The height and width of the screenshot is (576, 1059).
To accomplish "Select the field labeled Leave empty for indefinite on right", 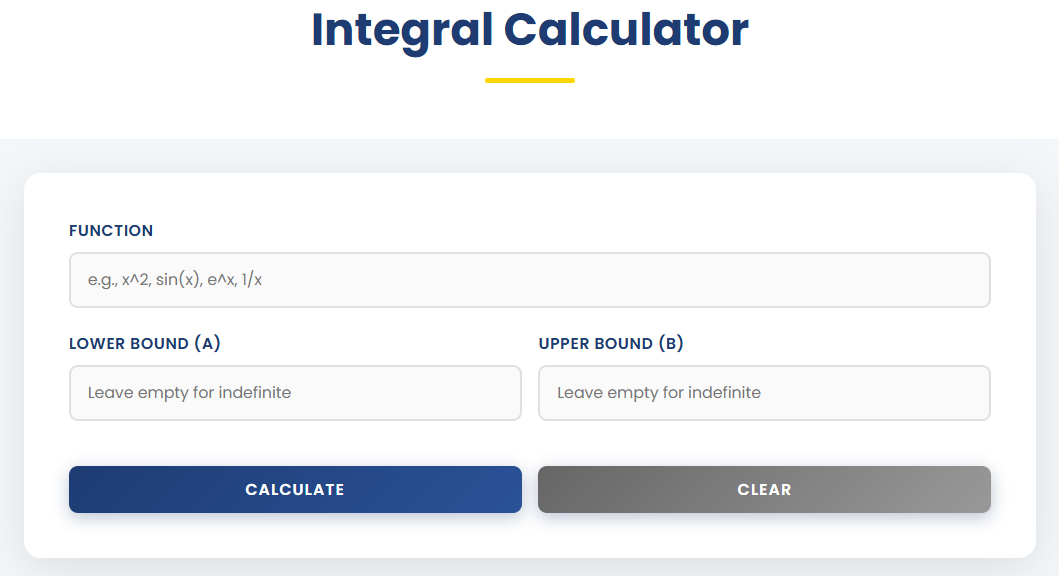I will pyautogui.click(x=764, y=392).
